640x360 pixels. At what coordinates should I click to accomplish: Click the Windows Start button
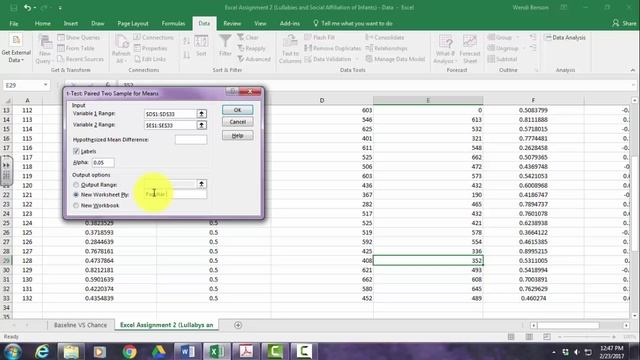[x=12, y=351]
